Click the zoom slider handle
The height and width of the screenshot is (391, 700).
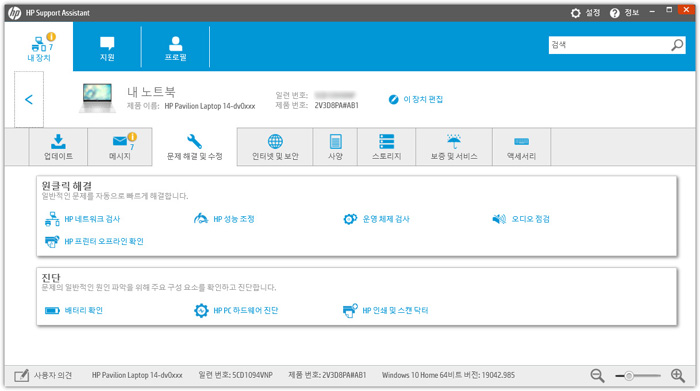pos(629,376)
